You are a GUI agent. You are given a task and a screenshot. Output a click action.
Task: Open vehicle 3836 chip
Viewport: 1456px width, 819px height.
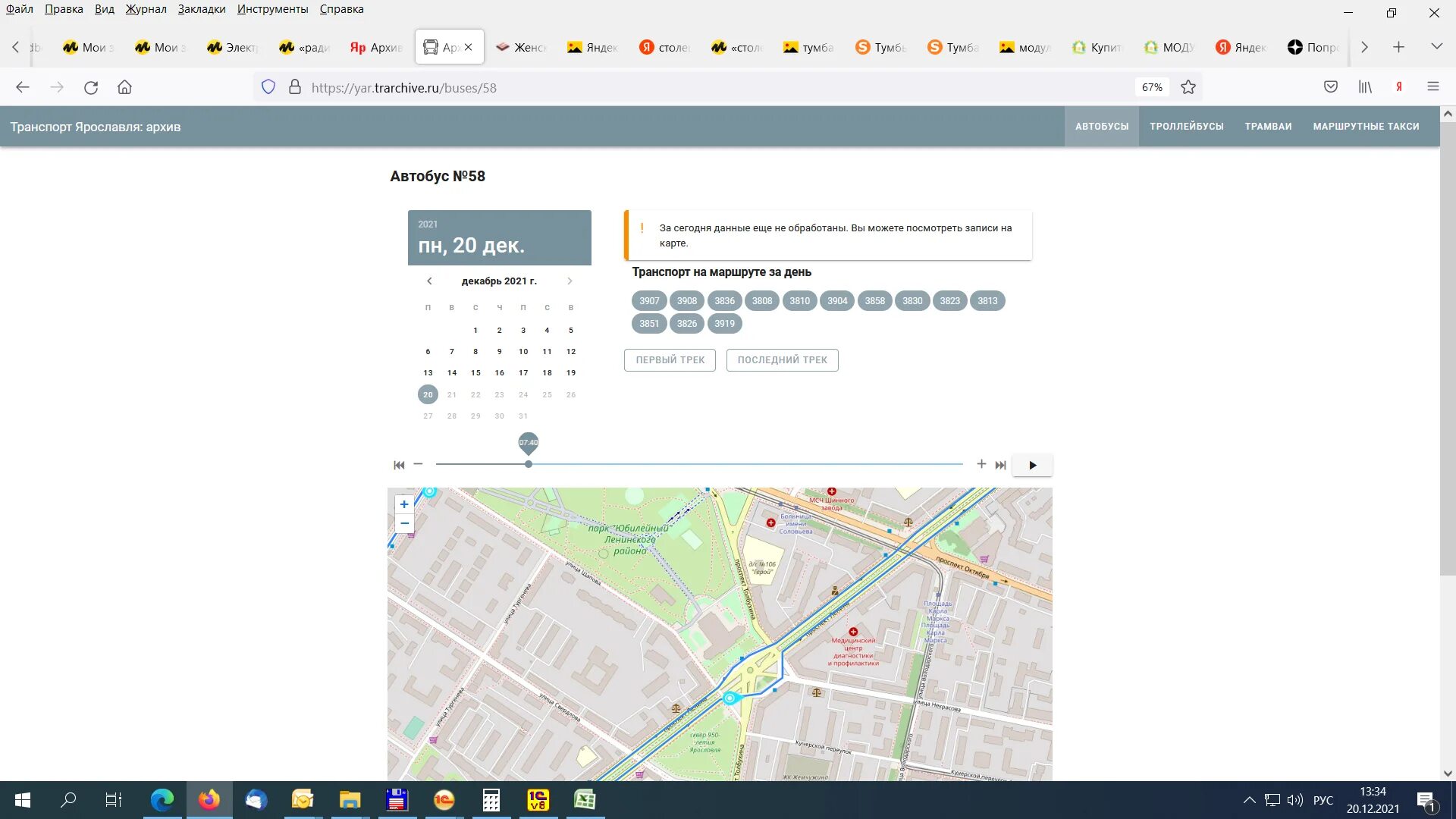(724, 301)
